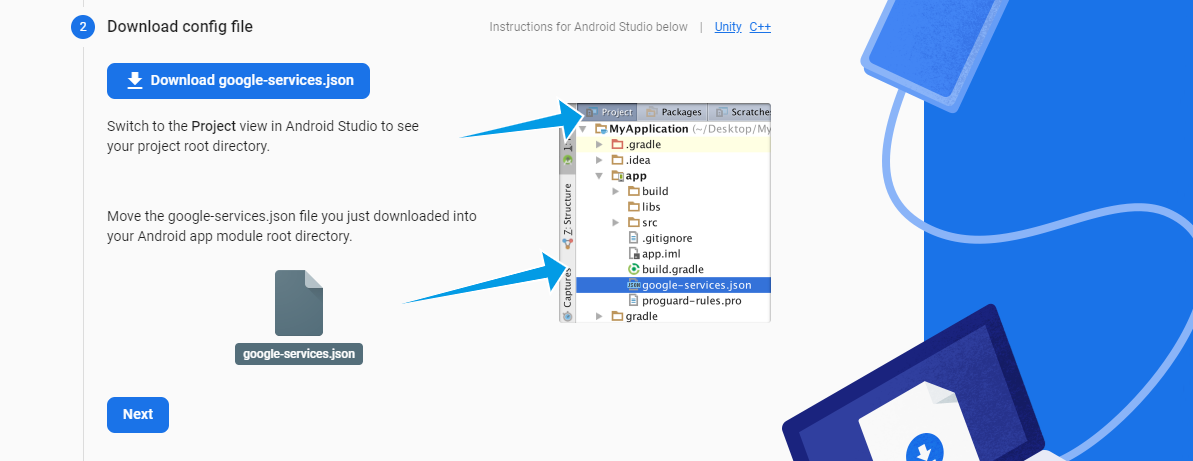
Task: Click the gray google-services.json file icon
Action: [x=299, y=303]
